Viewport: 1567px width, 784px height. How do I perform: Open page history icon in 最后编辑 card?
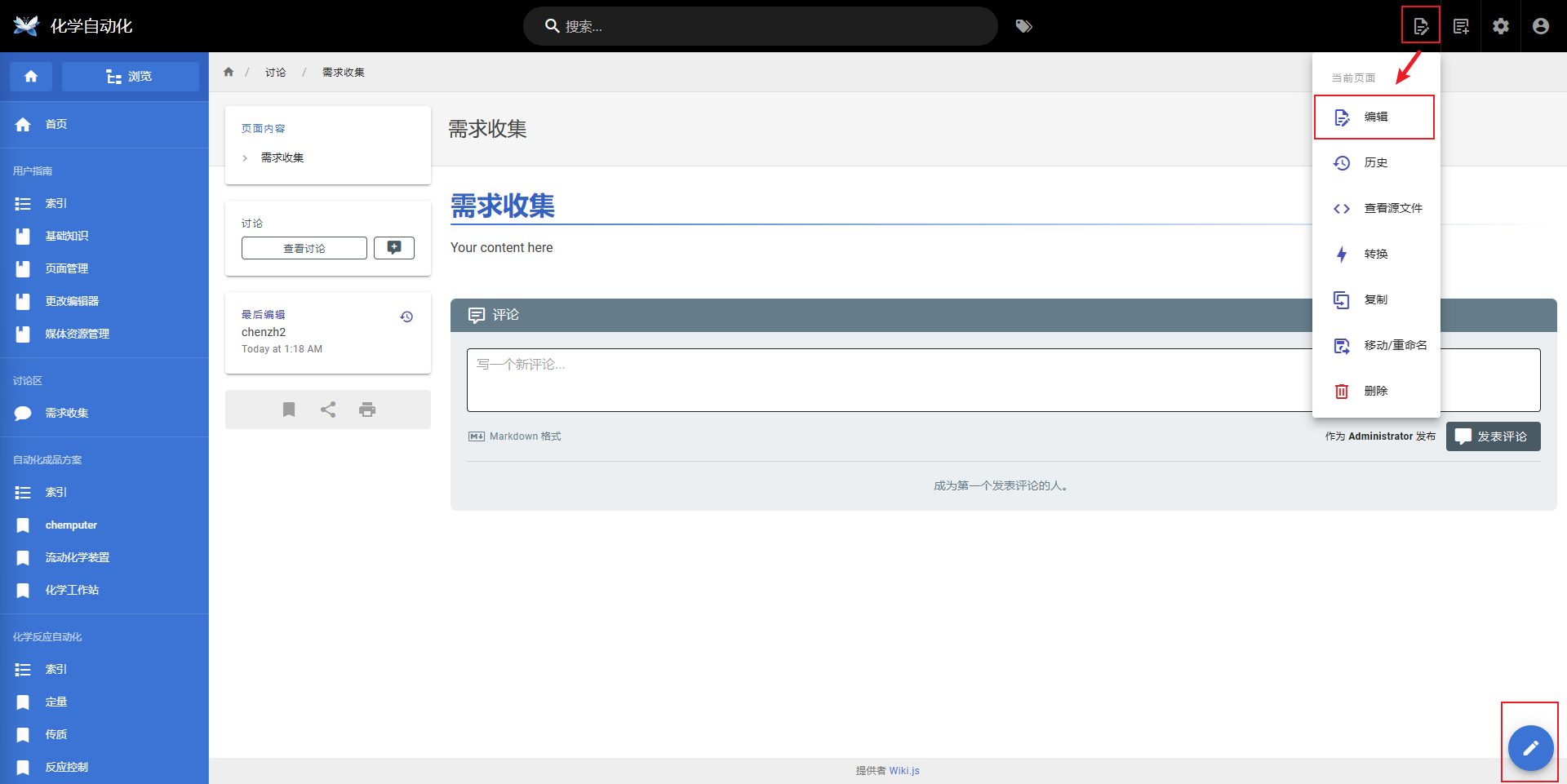[406, 317]
